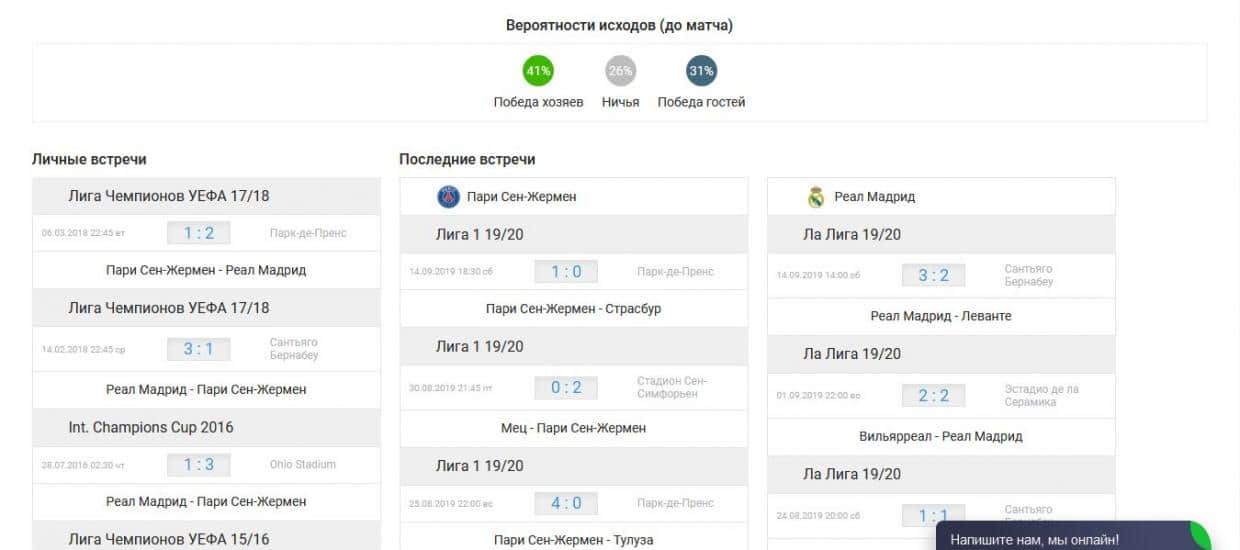Click the Real Madrid crest icon
Screen dimensions: 1240x550
tap(816, 197)
